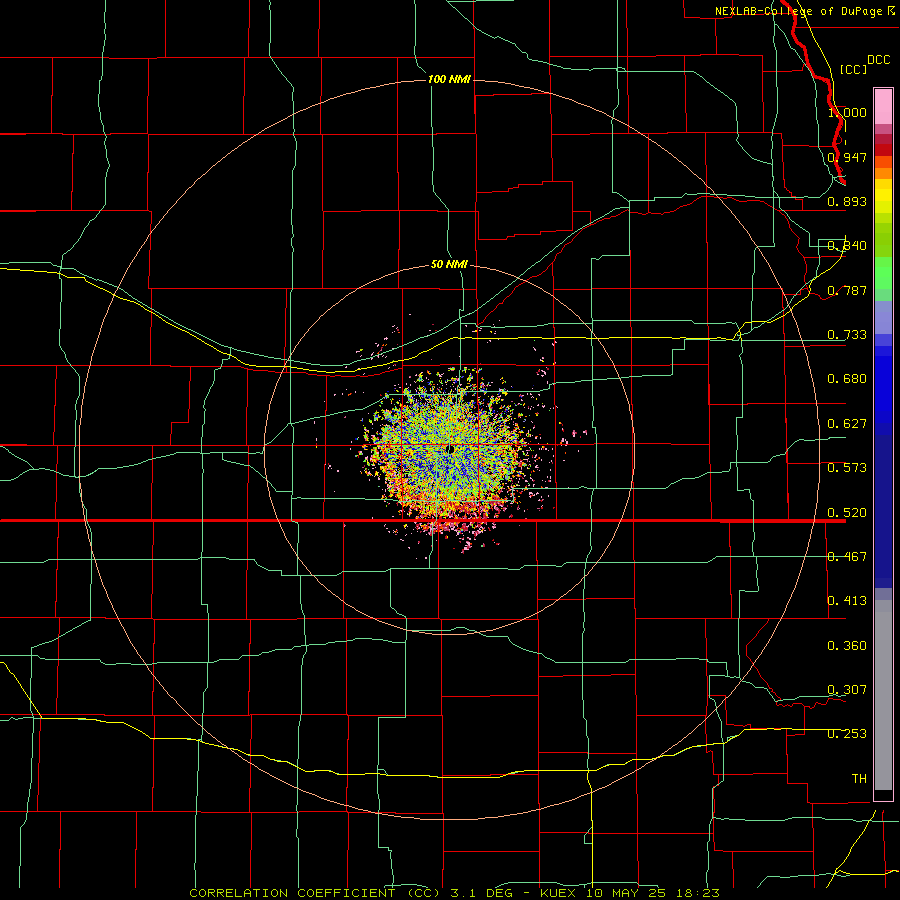900x900 pixels.
Task: Click the 0.413 scale value
Action: pos(847,601)
